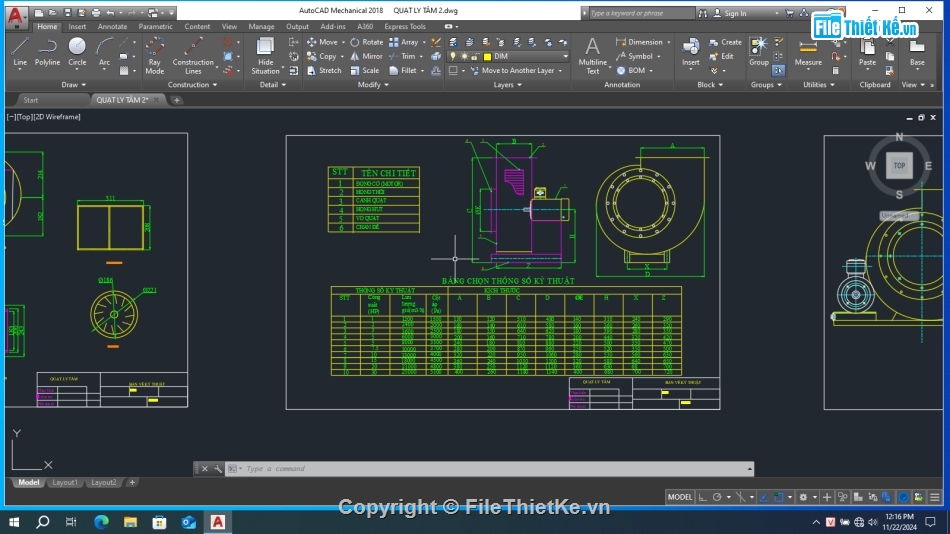
Task: Click the yellow DIM layer color swatch
Action: coord(487,56)
